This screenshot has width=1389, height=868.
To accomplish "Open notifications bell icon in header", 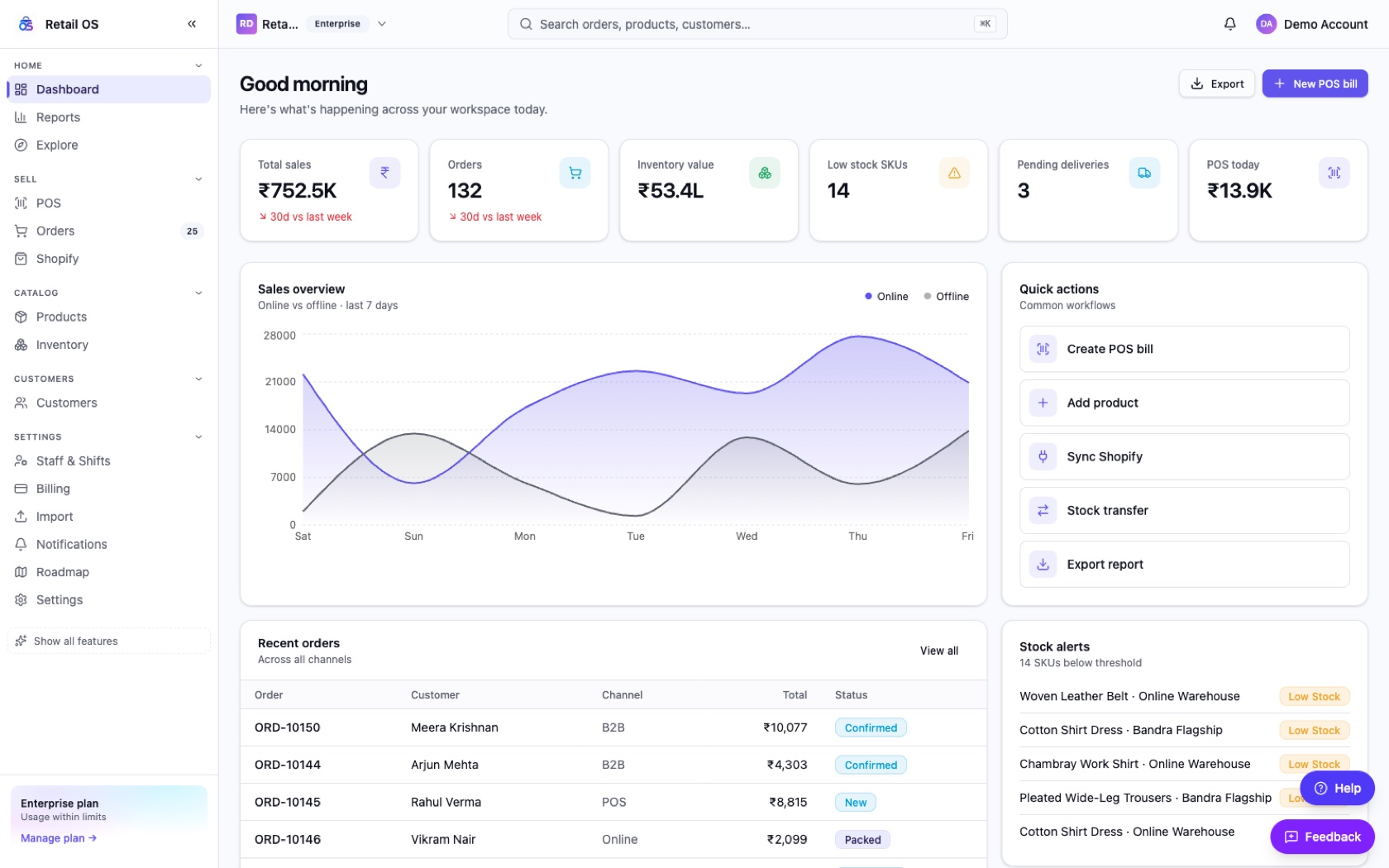I will click(1229, 24).
